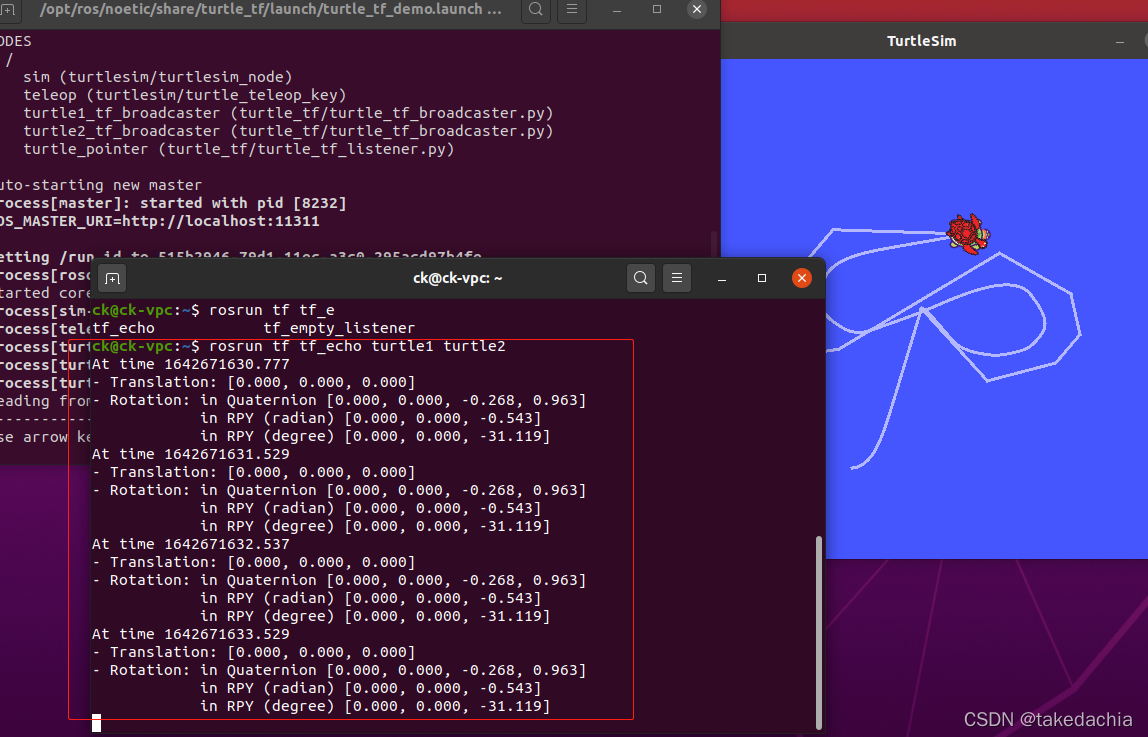This screenshot has height=737, width=1148.
Task: Minimize the launch terminal window
Action: coord(616,10)
